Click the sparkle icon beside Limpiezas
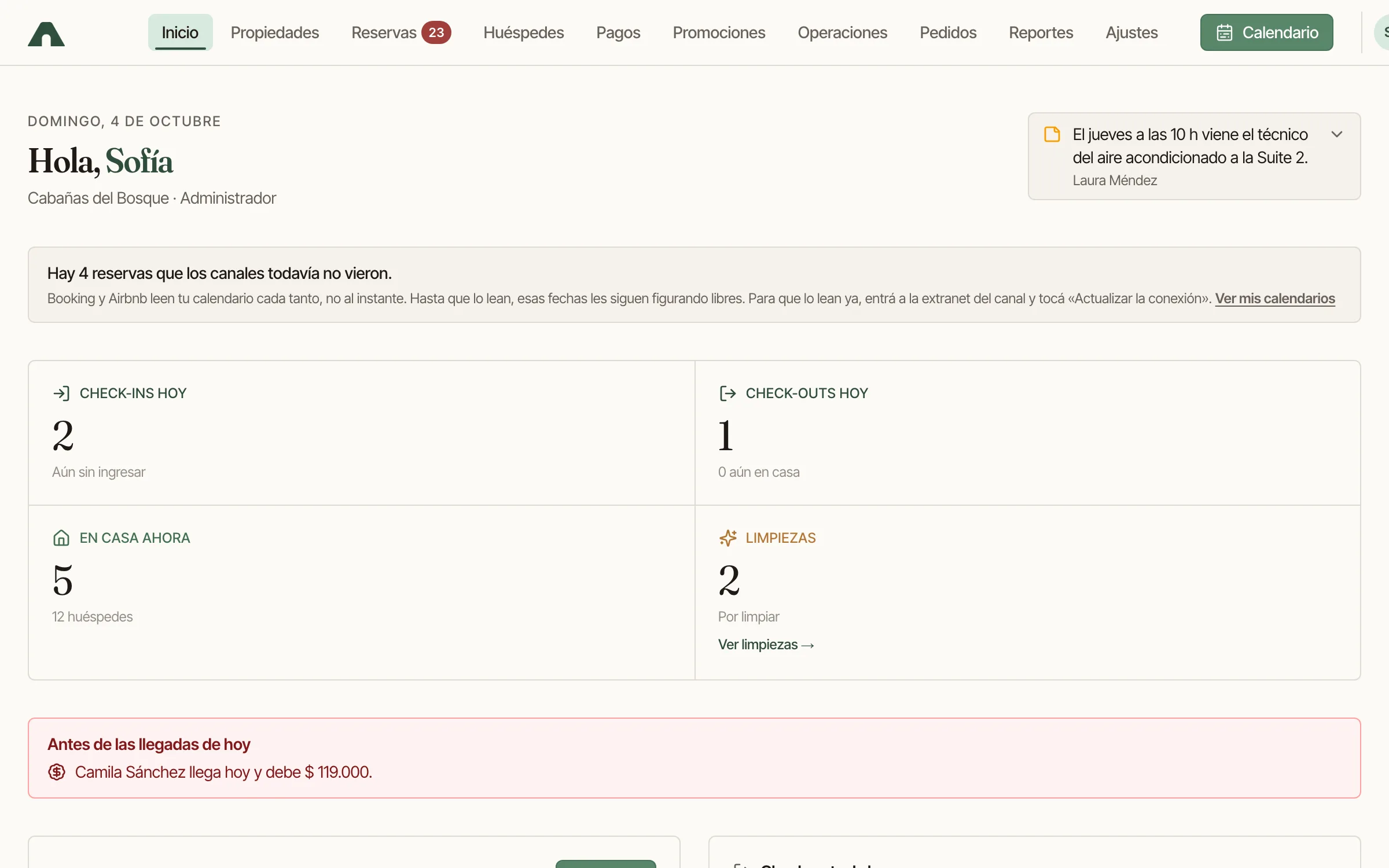 click(x=727, y=538)
